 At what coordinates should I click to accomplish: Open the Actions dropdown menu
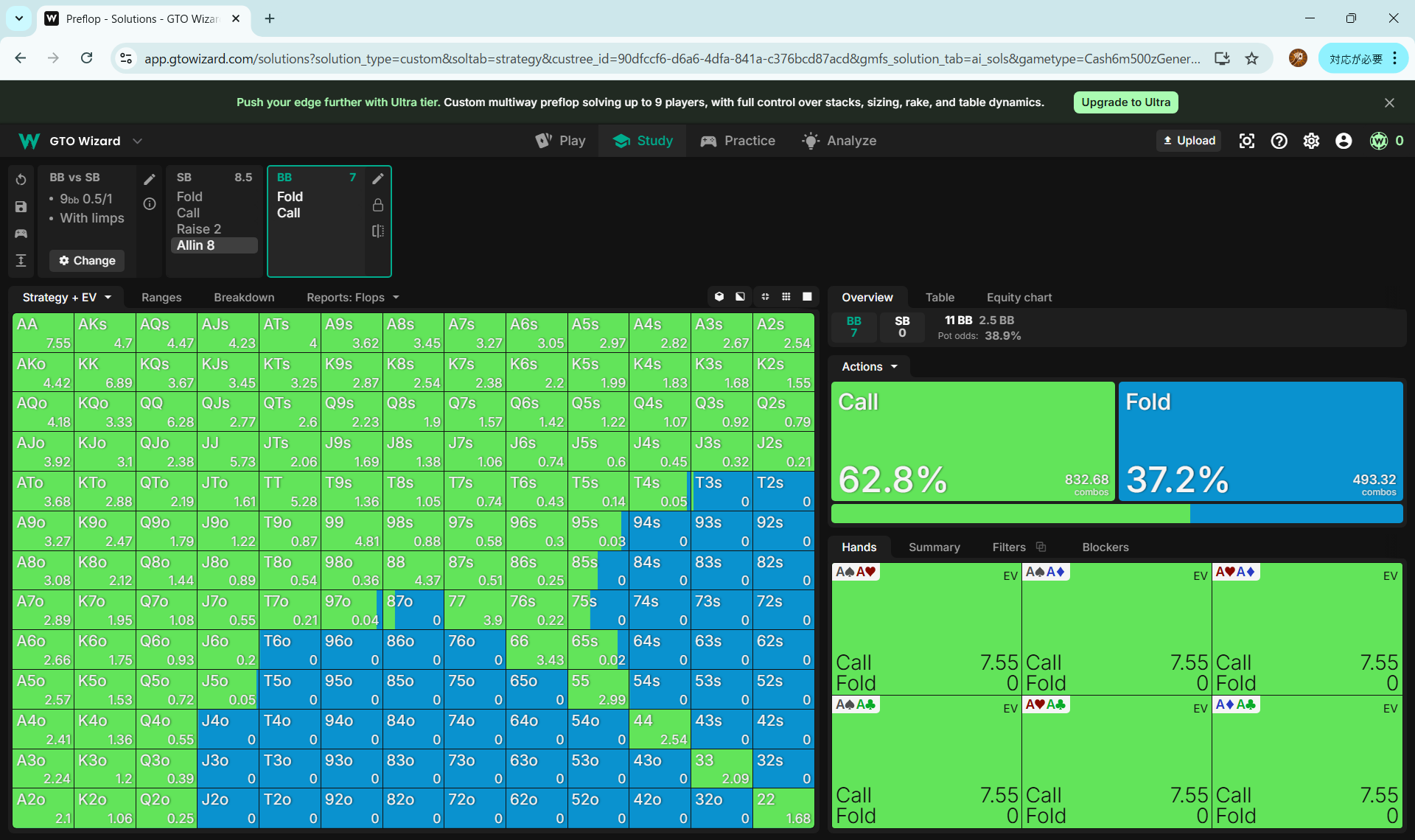pyautogui.click(x=870, y=366)
